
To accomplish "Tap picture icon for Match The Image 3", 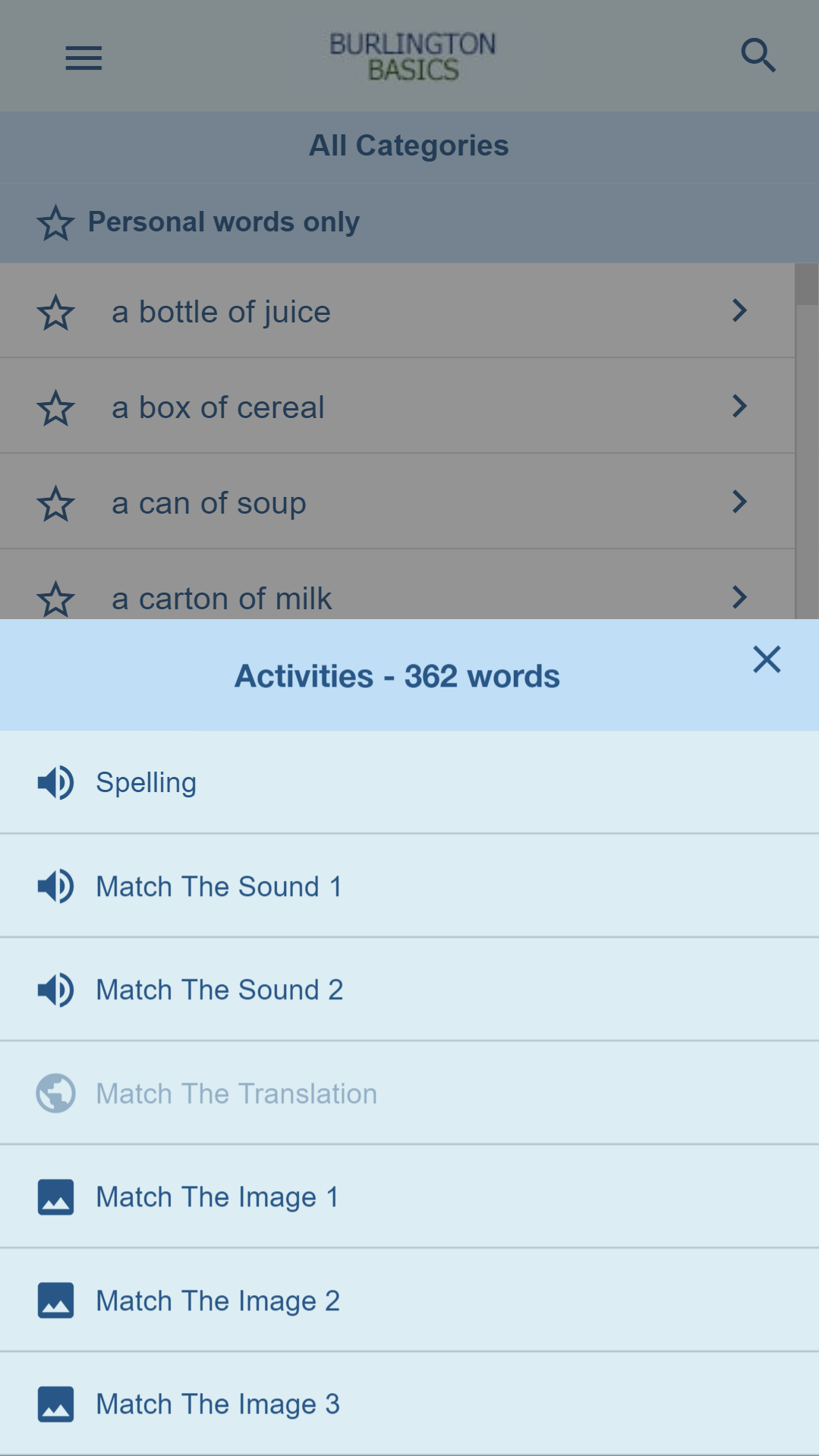I will pos(55,1404).
